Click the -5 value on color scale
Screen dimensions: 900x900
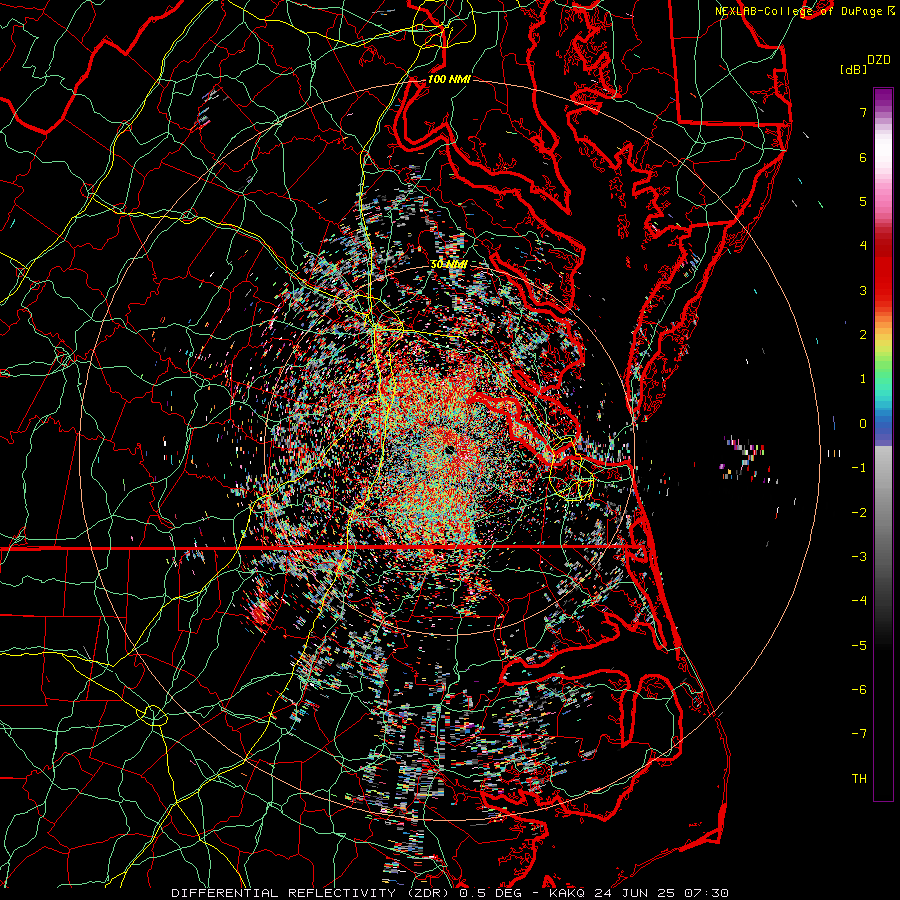pyautogui.click(x=859, y=646)
